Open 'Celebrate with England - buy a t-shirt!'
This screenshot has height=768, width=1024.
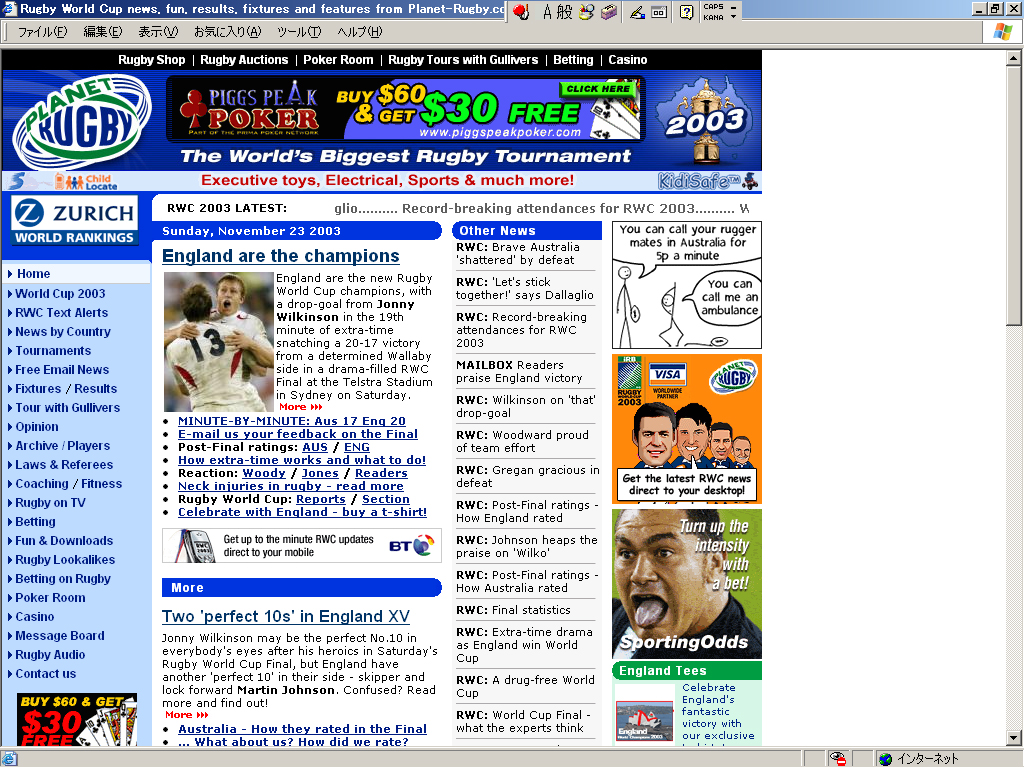[302, 512]
